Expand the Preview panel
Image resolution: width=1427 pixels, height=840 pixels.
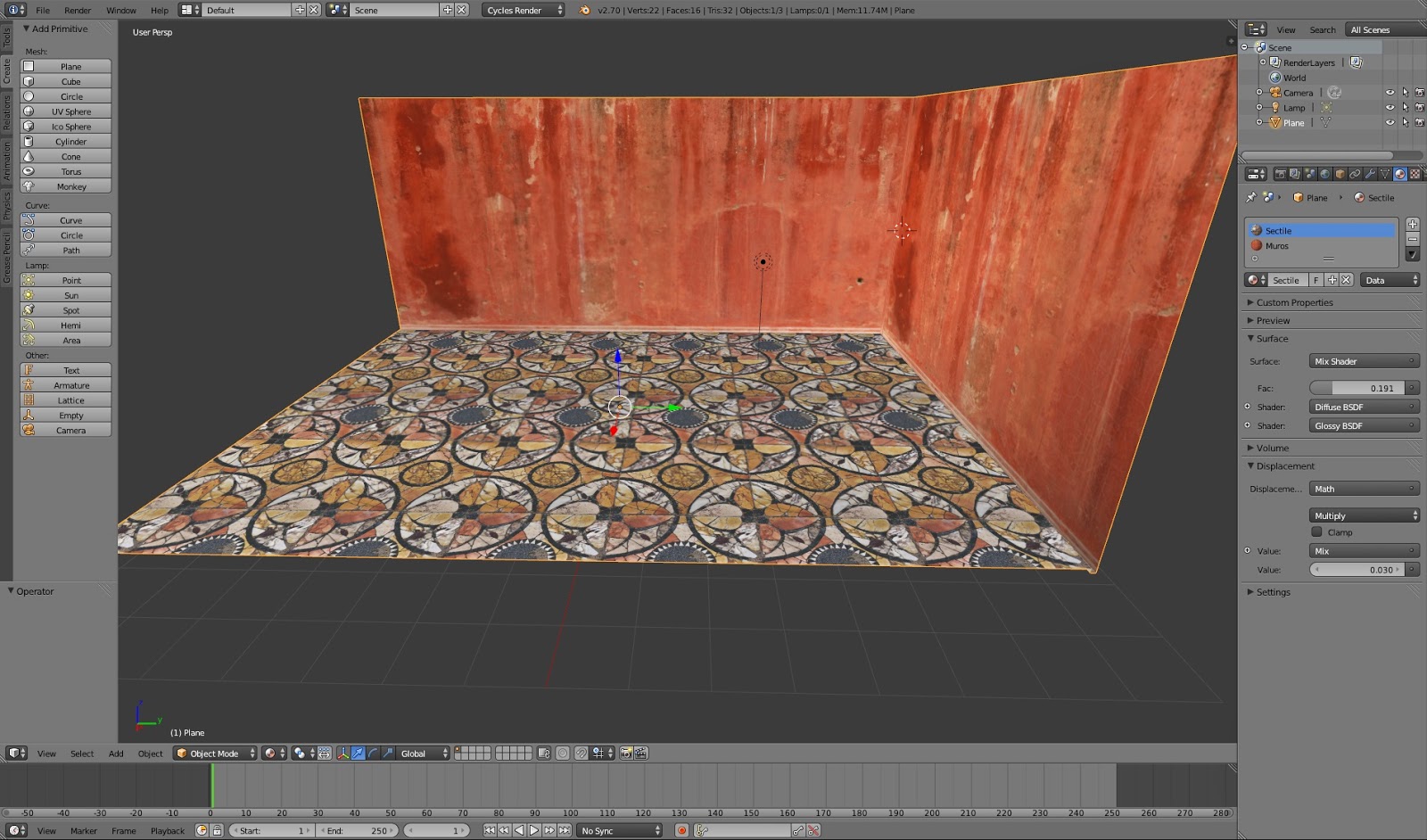tap(1273, 320)
